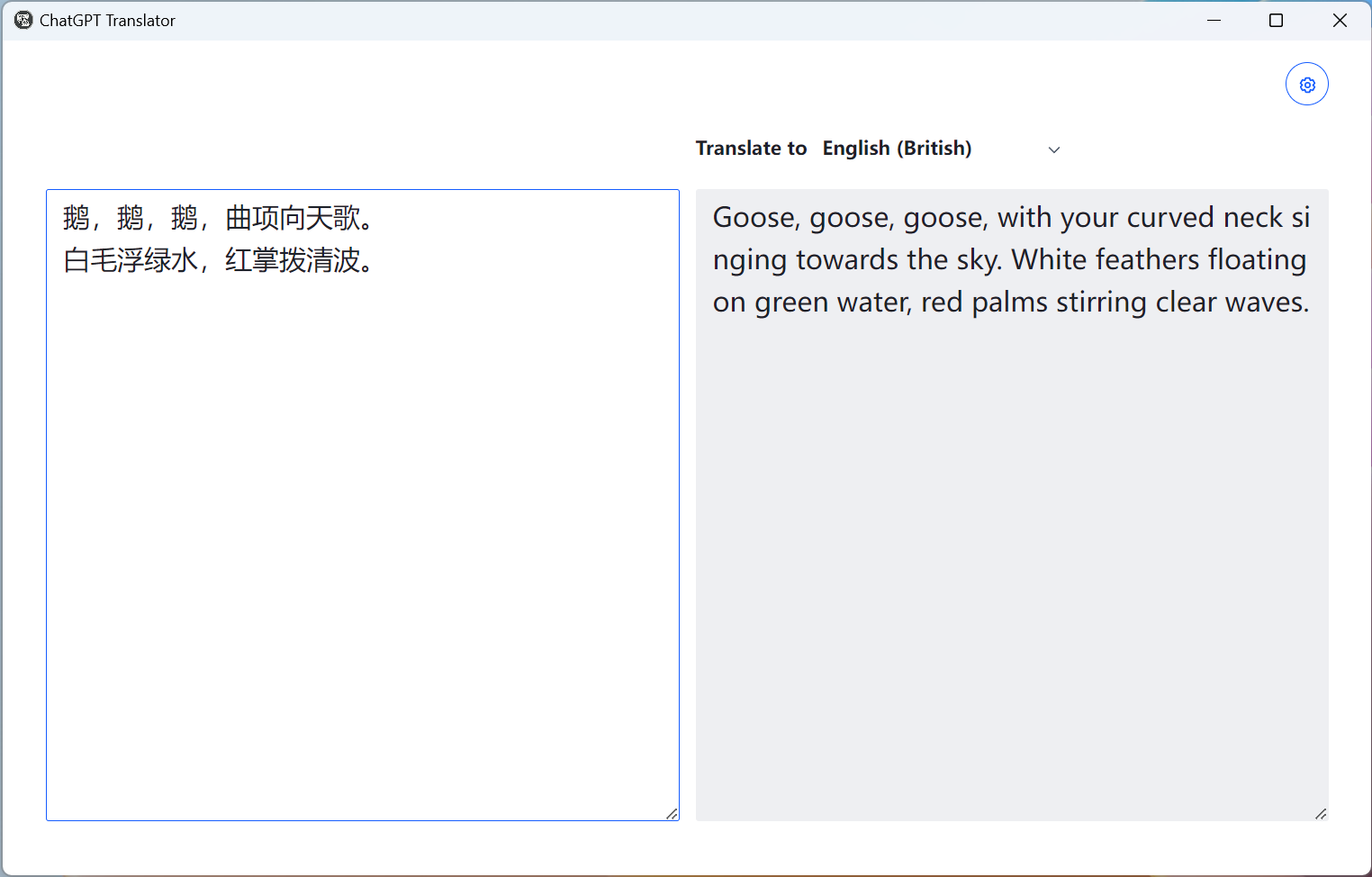The image size is (1372, 877).
Task: Click the dropdown chevron next to English (British)
Action: pos(1053,149)
